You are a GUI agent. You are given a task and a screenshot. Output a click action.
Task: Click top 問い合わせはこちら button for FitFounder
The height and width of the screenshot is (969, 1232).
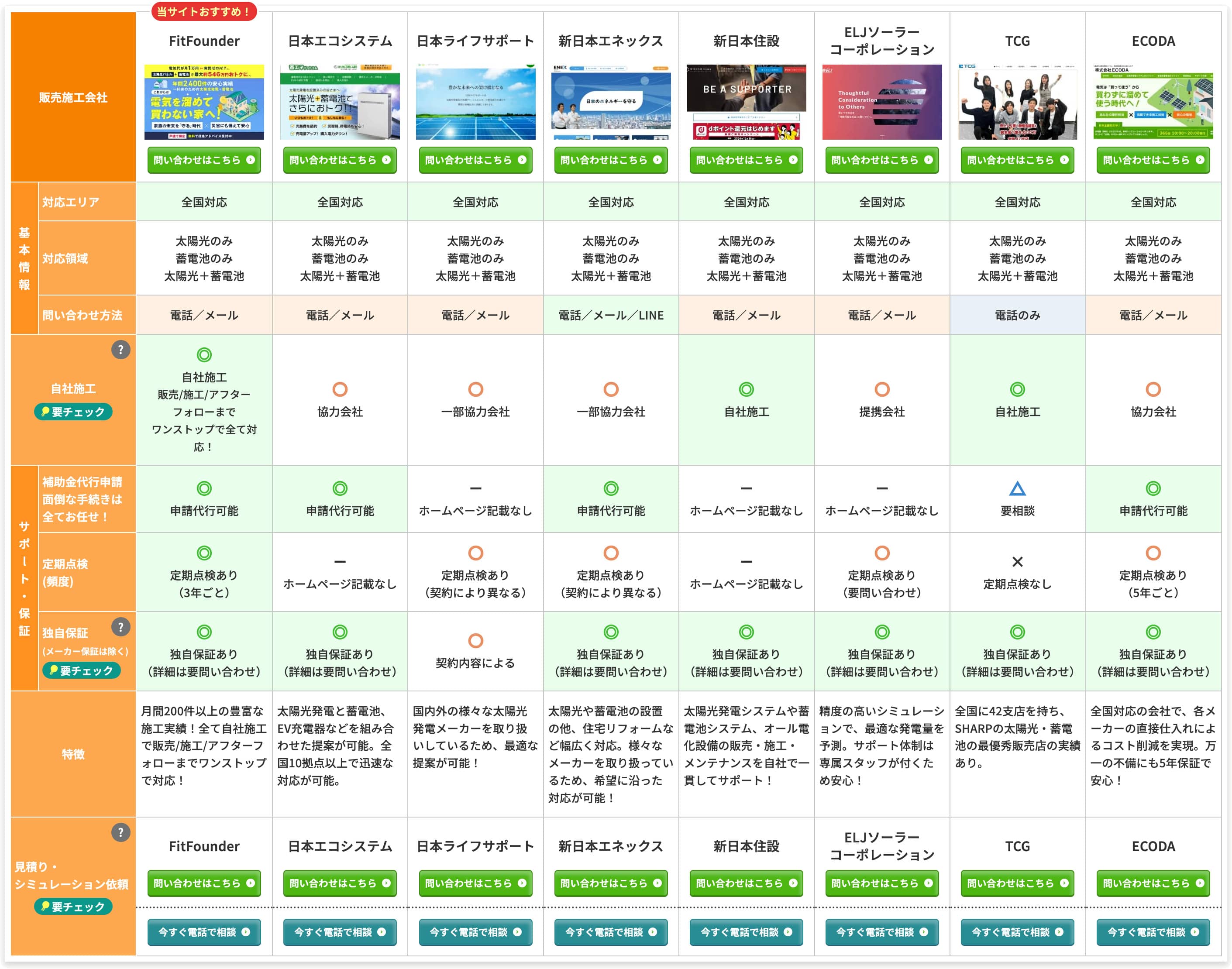click(204, 160)
